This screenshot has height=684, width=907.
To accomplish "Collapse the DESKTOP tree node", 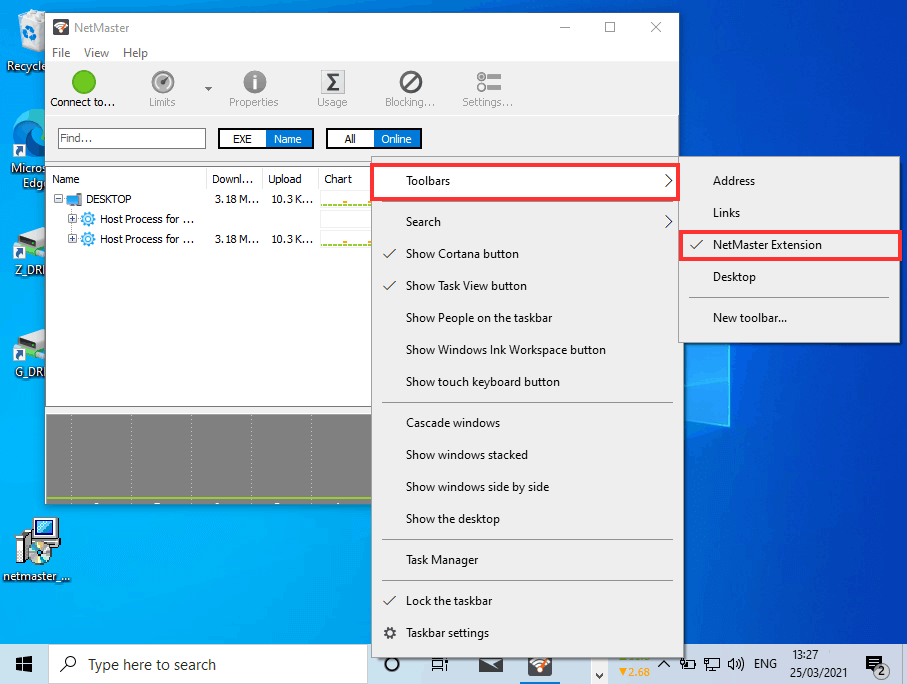I will pos(58,198).
